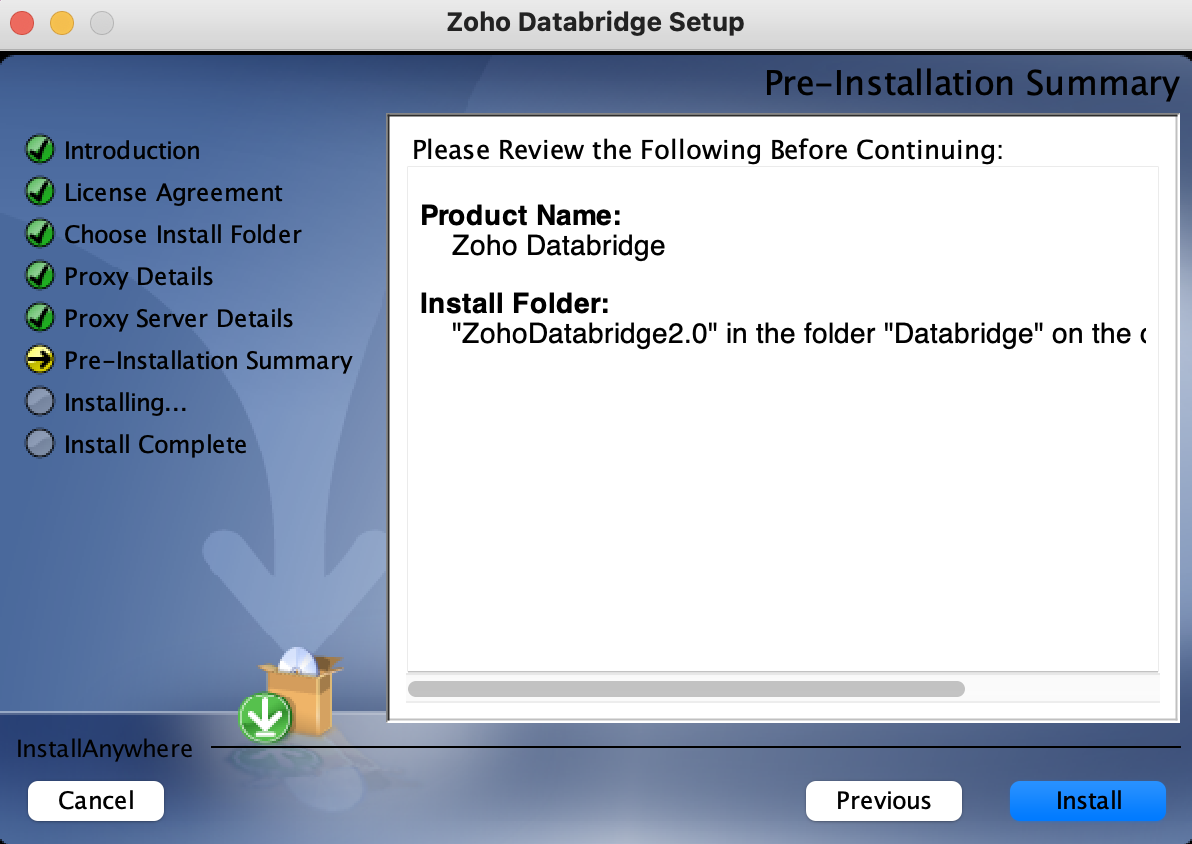Screen dimensions: 1192x844
Task: Click the installer box with green download arrow
Action: tap(291, 695)
